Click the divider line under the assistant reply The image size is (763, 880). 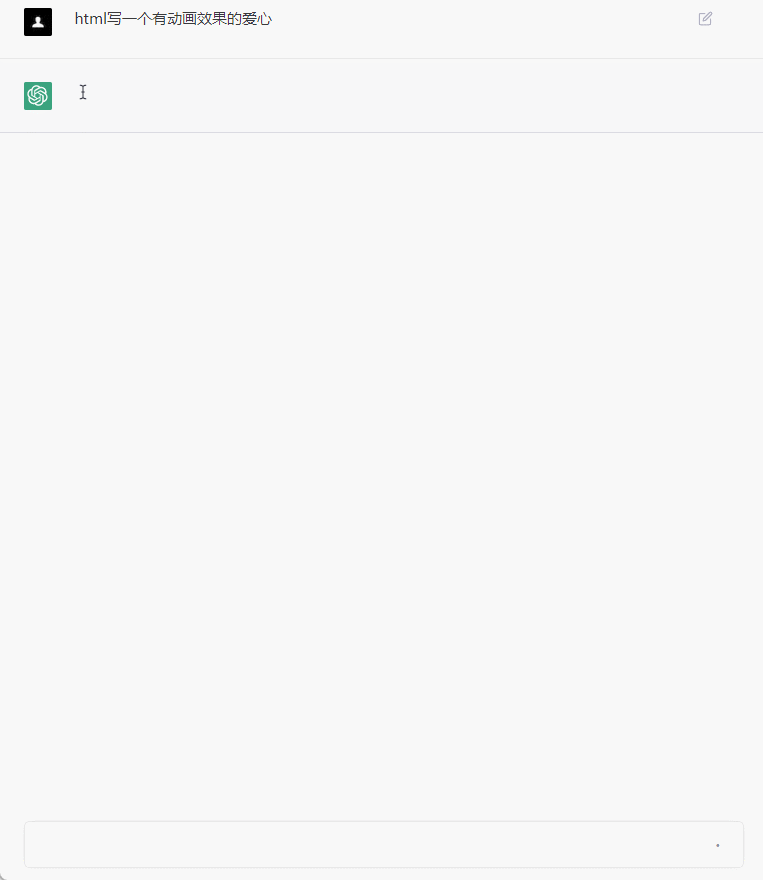[382, 132]
